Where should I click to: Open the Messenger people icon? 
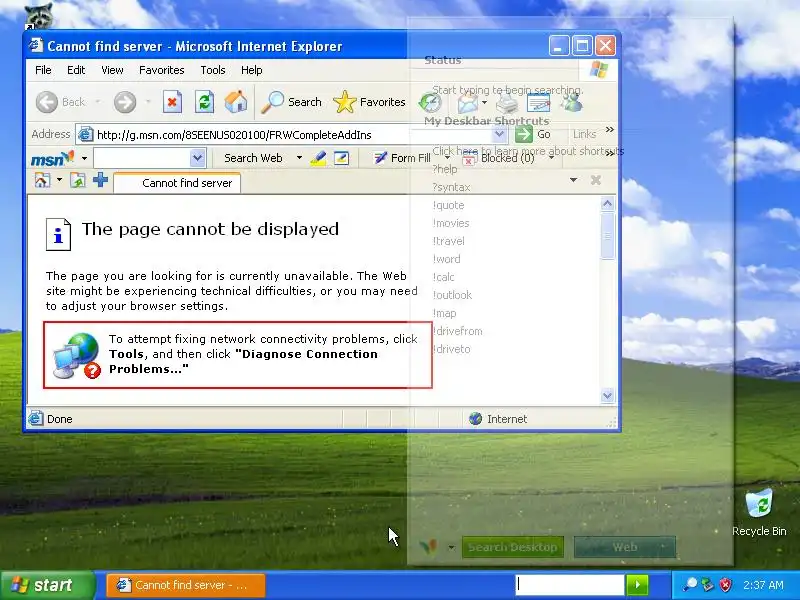pos(571,103)
